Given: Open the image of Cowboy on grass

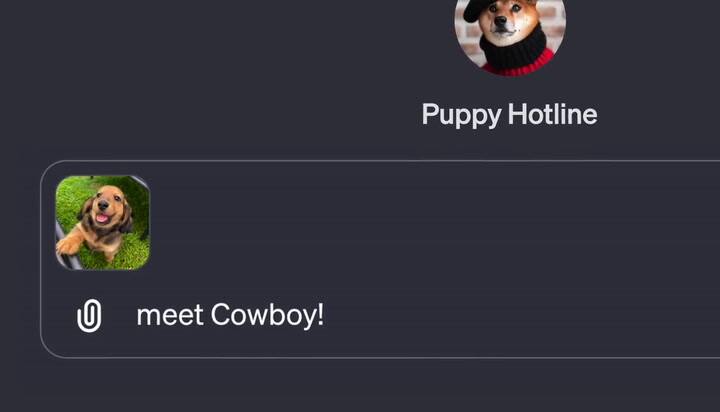Looking at the screenshot, I should pyautogui.click(x=102, y=222).
